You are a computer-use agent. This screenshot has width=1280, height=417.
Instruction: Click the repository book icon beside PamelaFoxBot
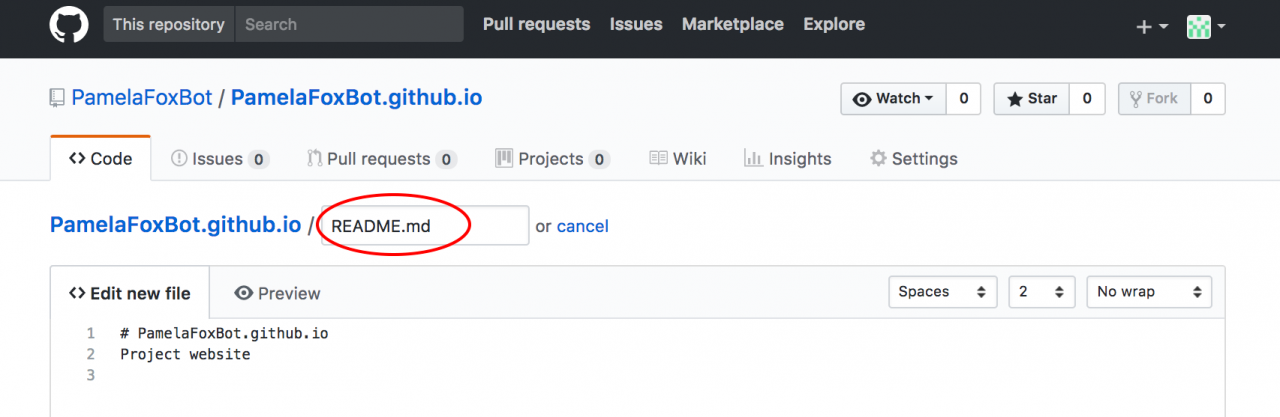58,98
